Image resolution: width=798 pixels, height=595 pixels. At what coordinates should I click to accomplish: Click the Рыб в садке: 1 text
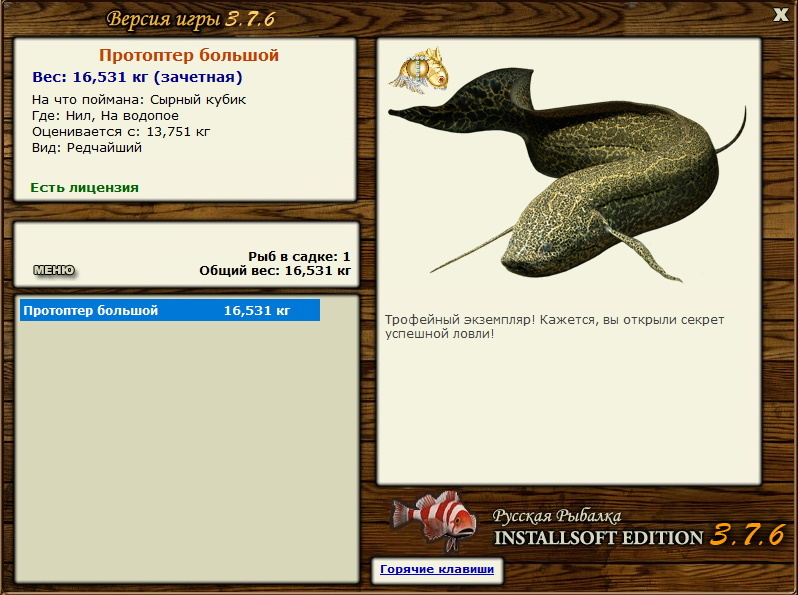[299, 256]
